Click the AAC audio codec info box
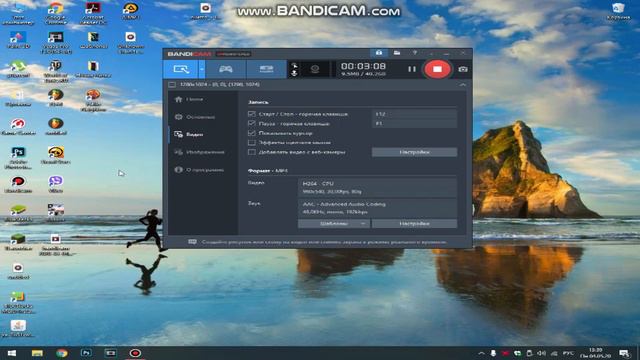 (377, 208)
